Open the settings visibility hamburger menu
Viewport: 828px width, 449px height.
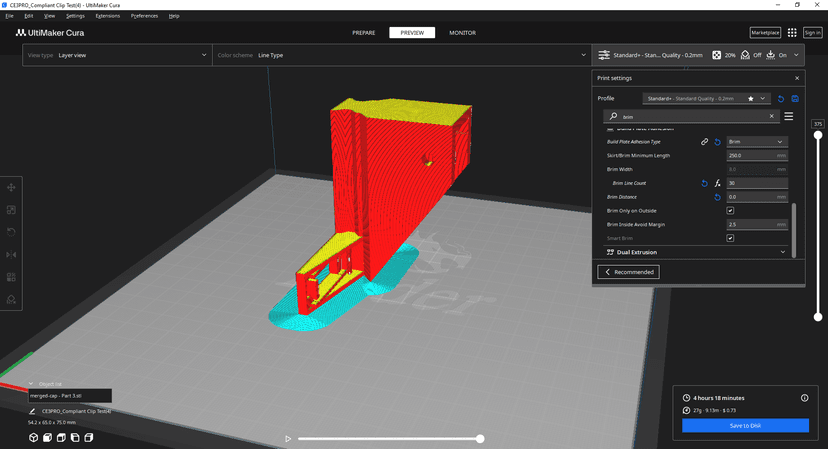coord(789,117)
